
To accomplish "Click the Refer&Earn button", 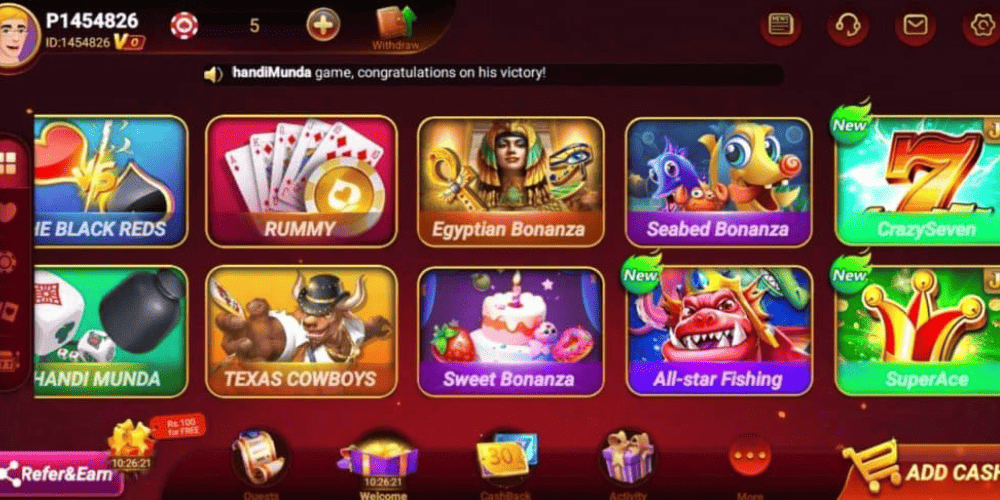I will pyautogui.click(x=61, y=474).
